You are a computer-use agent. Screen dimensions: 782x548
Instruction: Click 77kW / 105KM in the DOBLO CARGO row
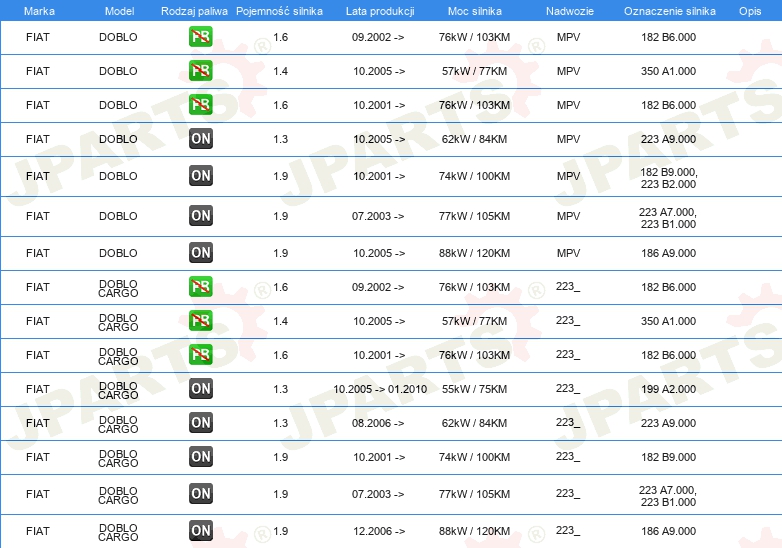[x=474, y=494]
